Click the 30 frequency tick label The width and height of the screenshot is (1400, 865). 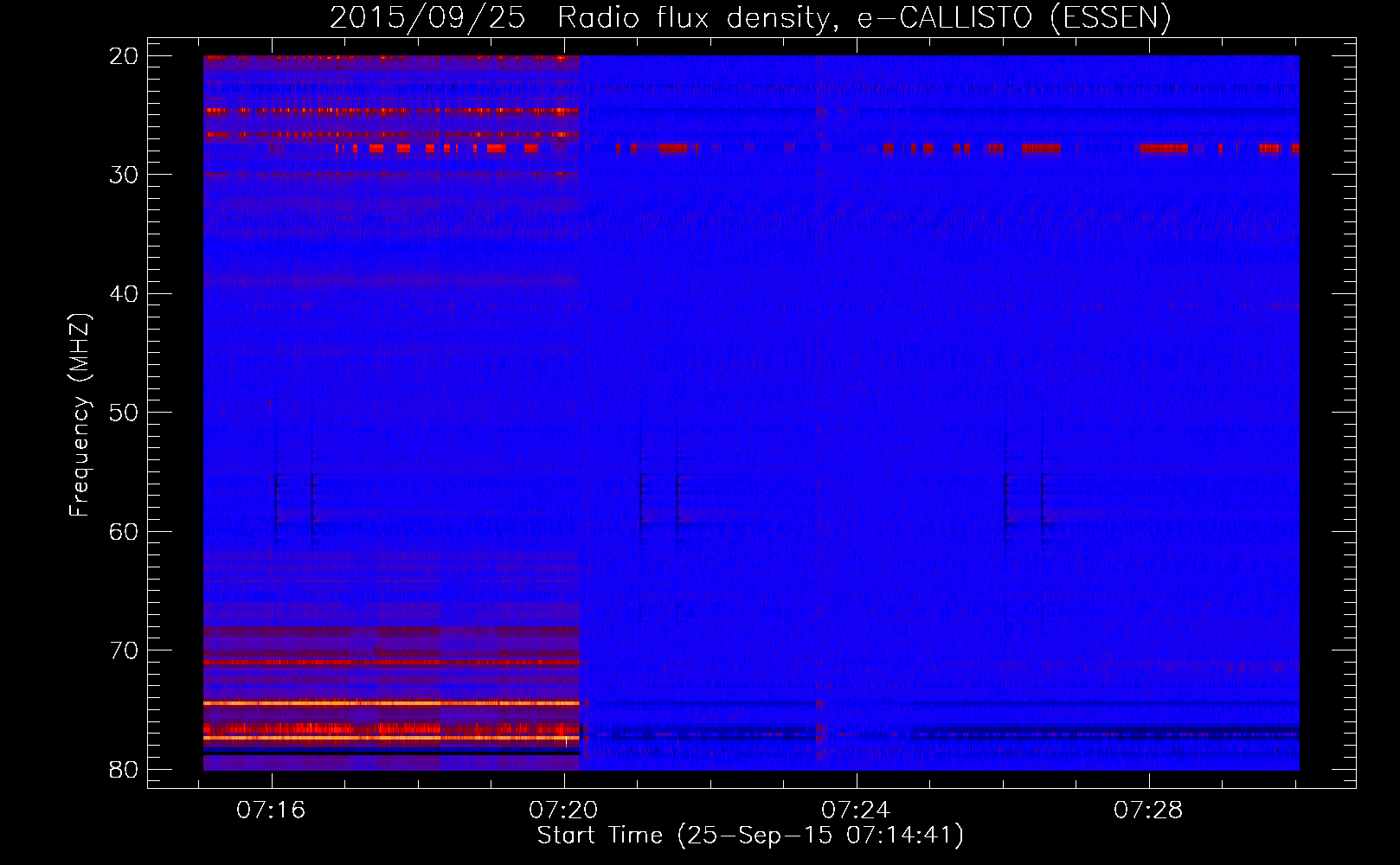124,175
